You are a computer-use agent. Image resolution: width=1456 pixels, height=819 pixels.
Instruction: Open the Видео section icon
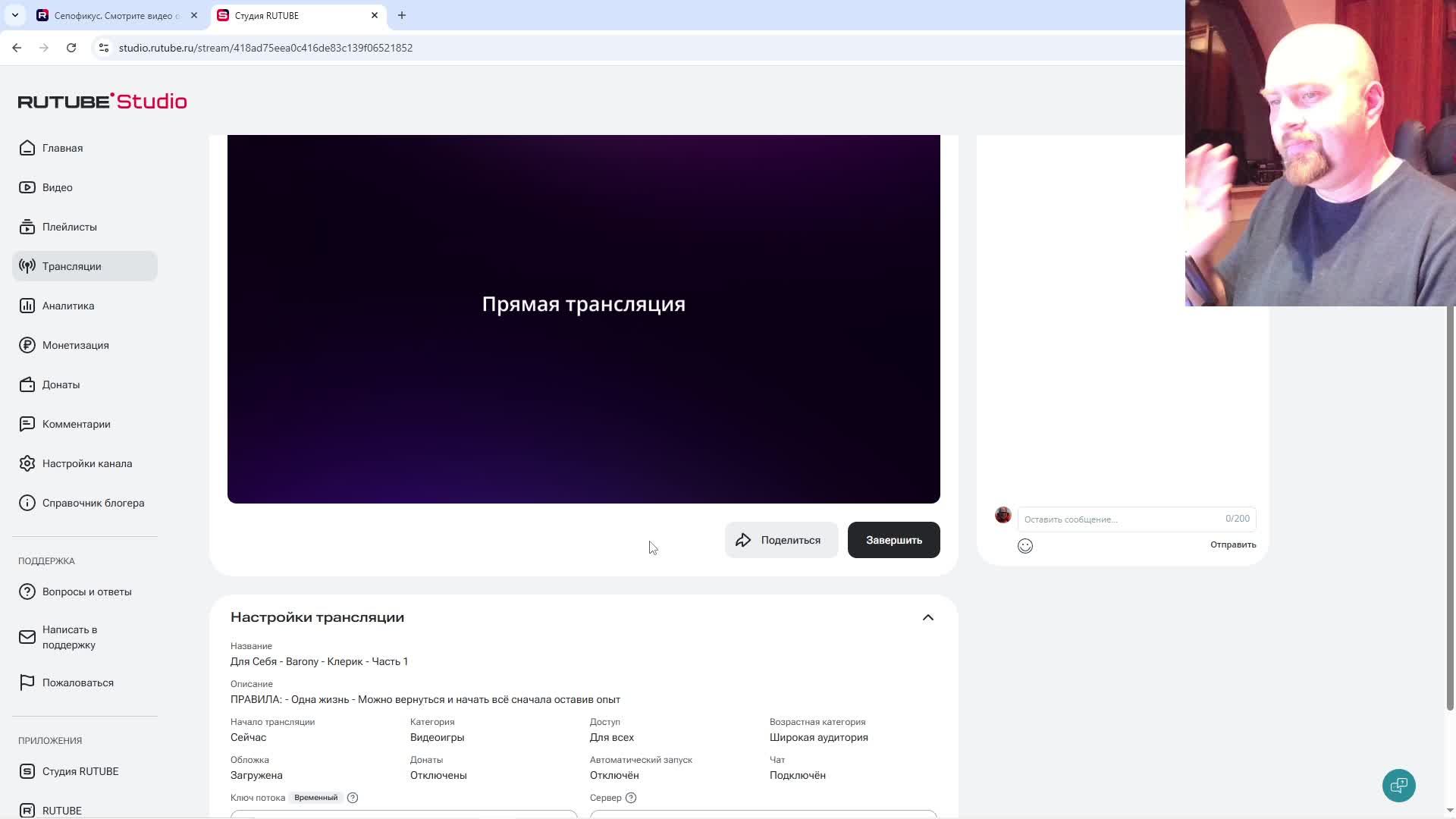[27, 187]
